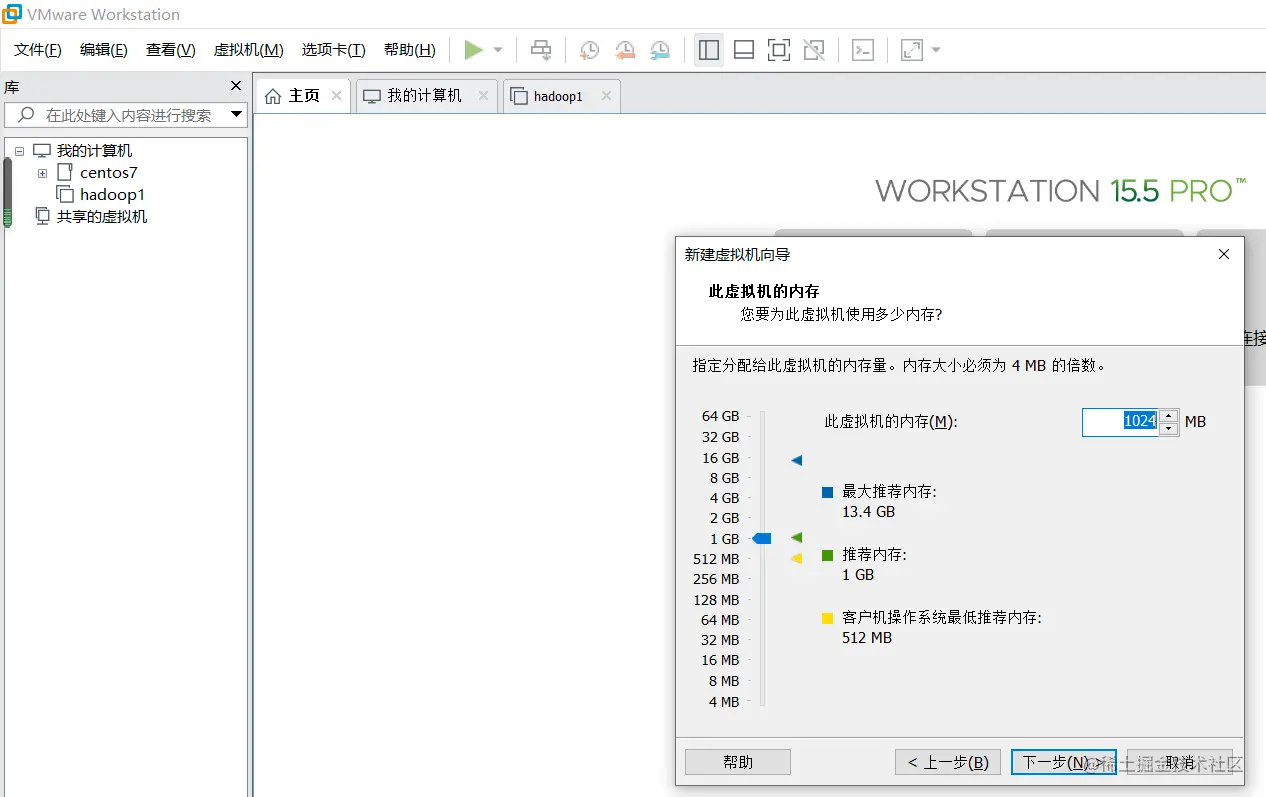Click the Send Ctrl+Alt+Del toolbar icon
Screen dimensions: 1266x797
pyautogui.click(x=541, y=50)
